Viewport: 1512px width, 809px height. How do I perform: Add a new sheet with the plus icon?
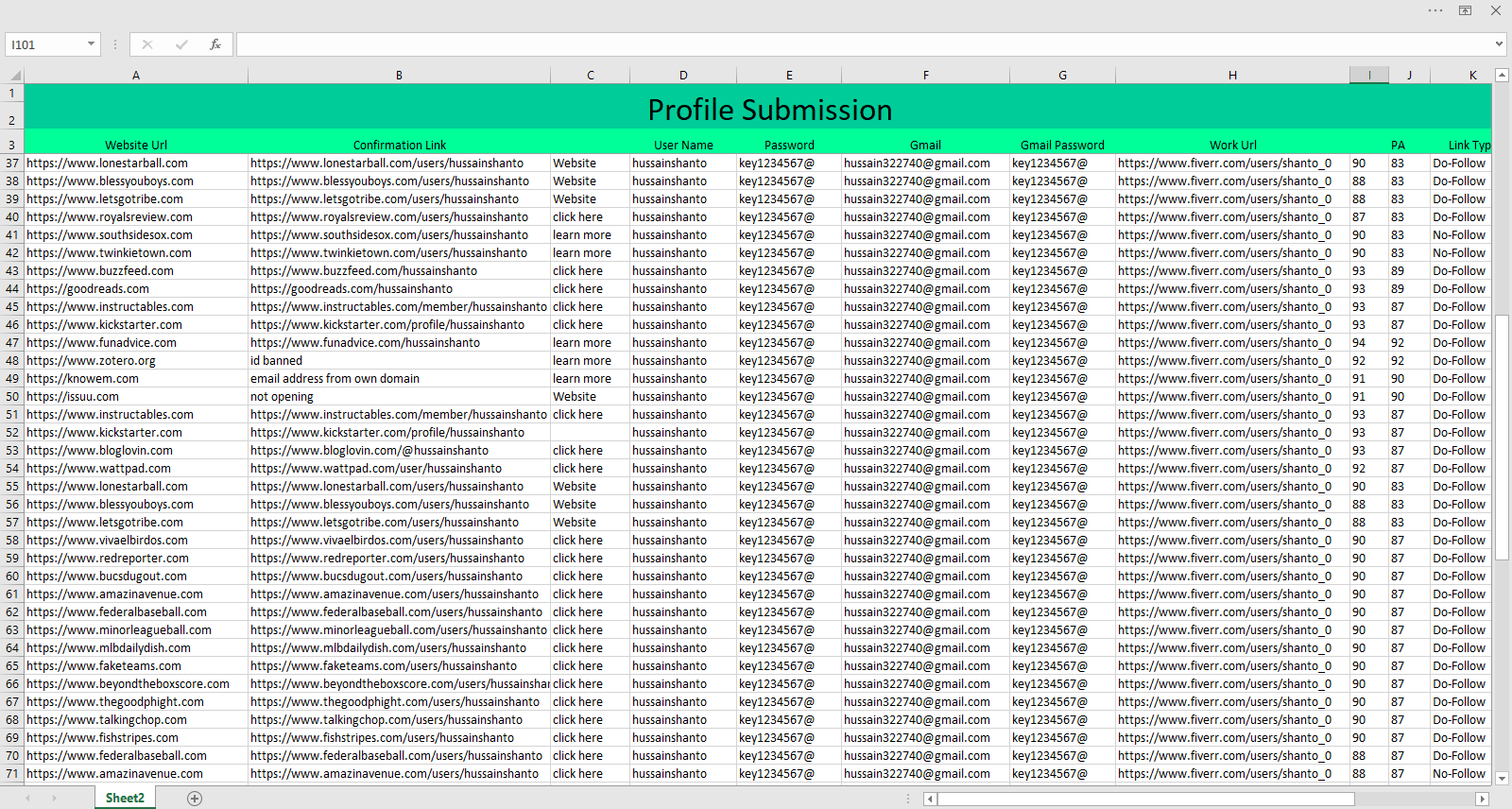(195, 799)
